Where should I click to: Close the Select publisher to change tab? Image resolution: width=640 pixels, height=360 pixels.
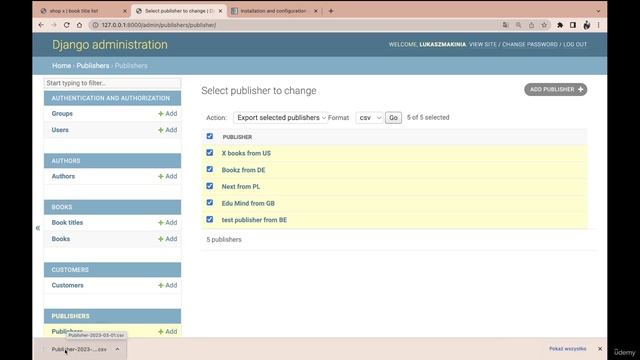220,11
